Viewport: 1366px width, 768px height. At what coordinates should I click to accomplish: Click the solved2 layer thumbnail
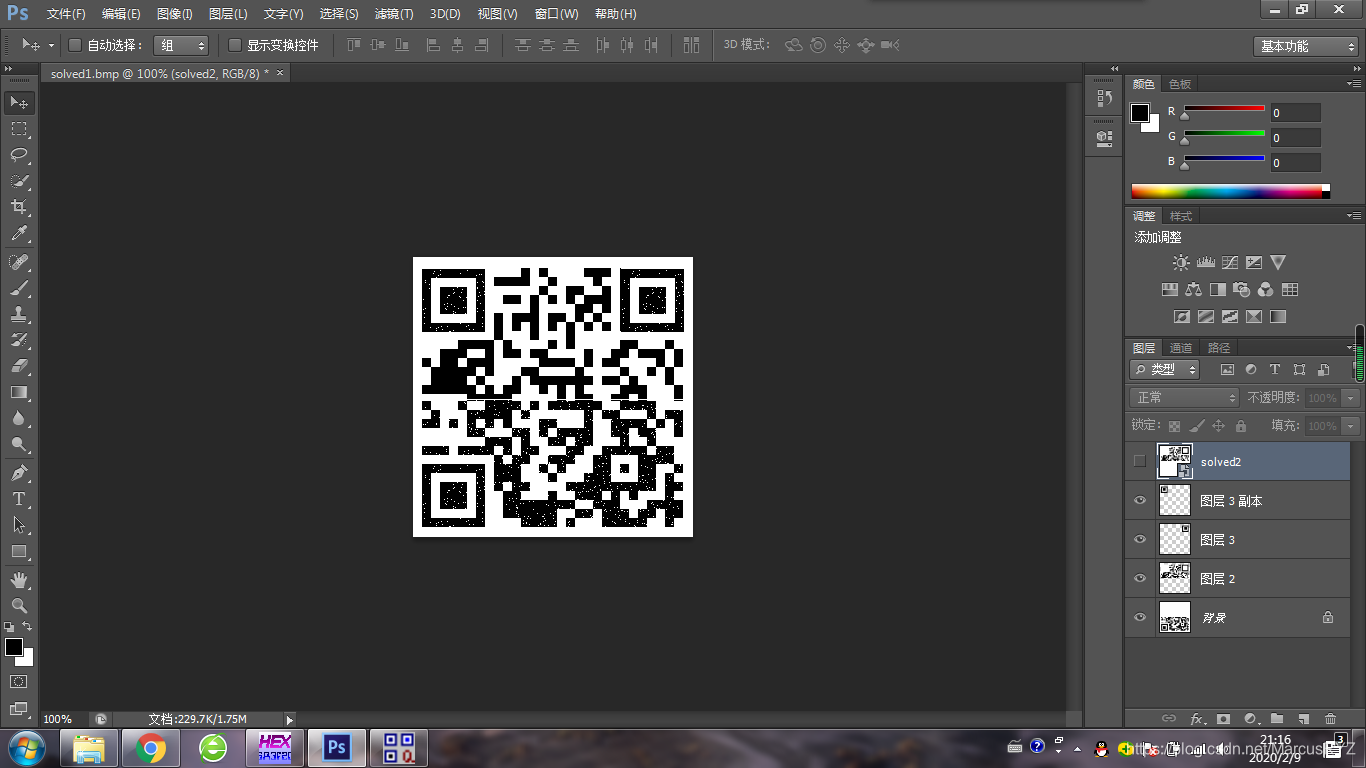[x=1175, y=461]
